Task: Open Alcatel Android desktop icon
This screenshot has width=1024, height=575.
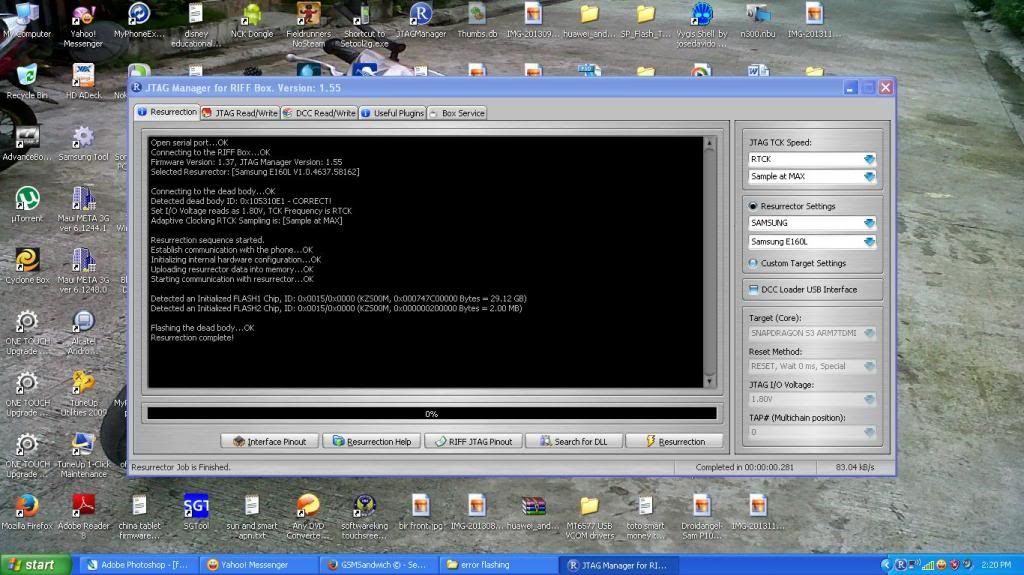Action: coord(83,332)
